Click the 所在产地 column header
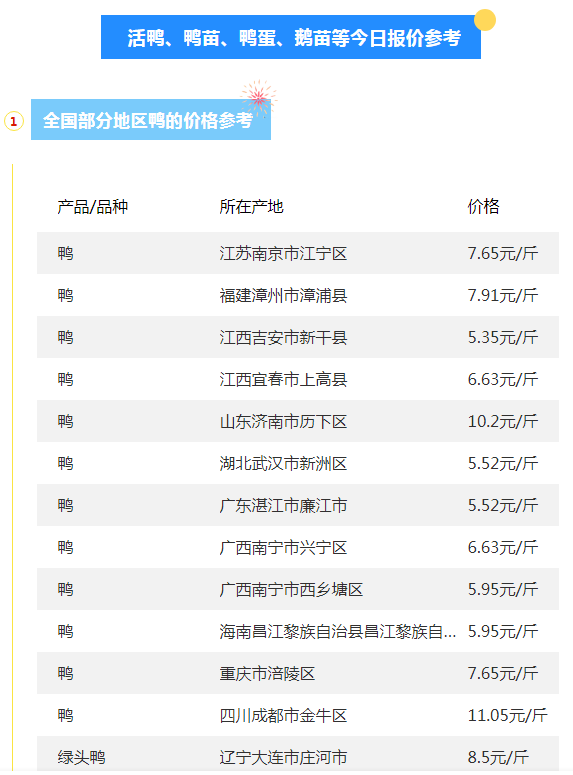 (x=251, y=207)
